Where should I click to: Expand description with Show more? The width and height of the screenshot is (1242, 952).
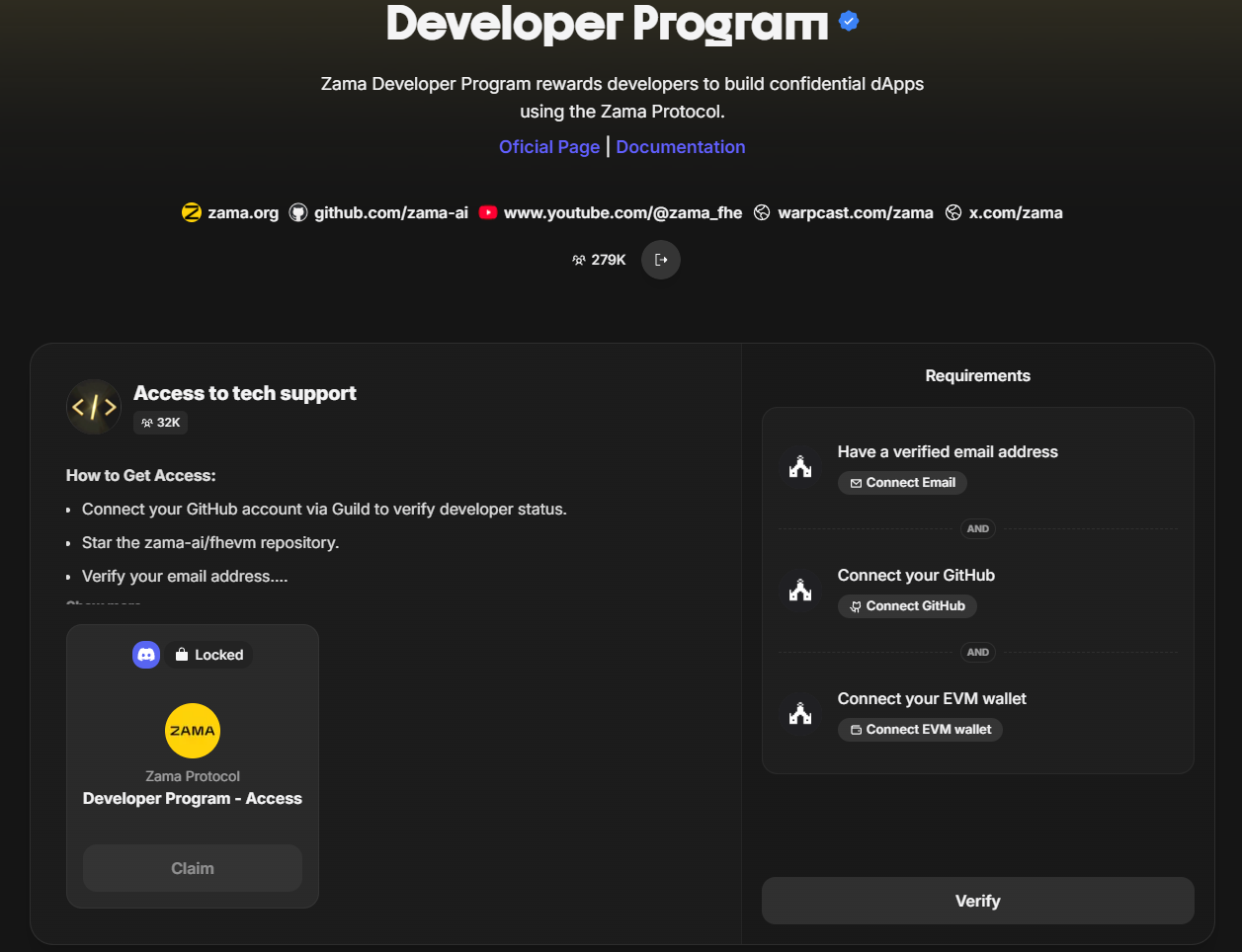click(x=104, y=603)
